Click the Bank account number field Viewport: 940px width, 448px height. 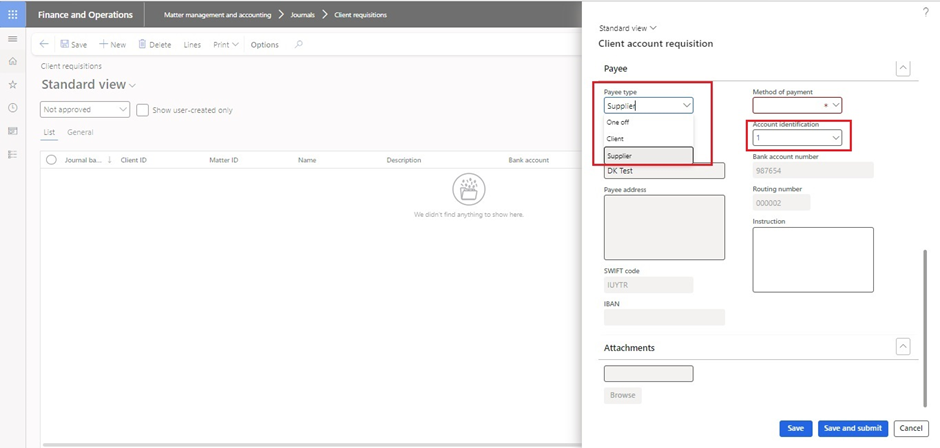(x=813, y=171)
